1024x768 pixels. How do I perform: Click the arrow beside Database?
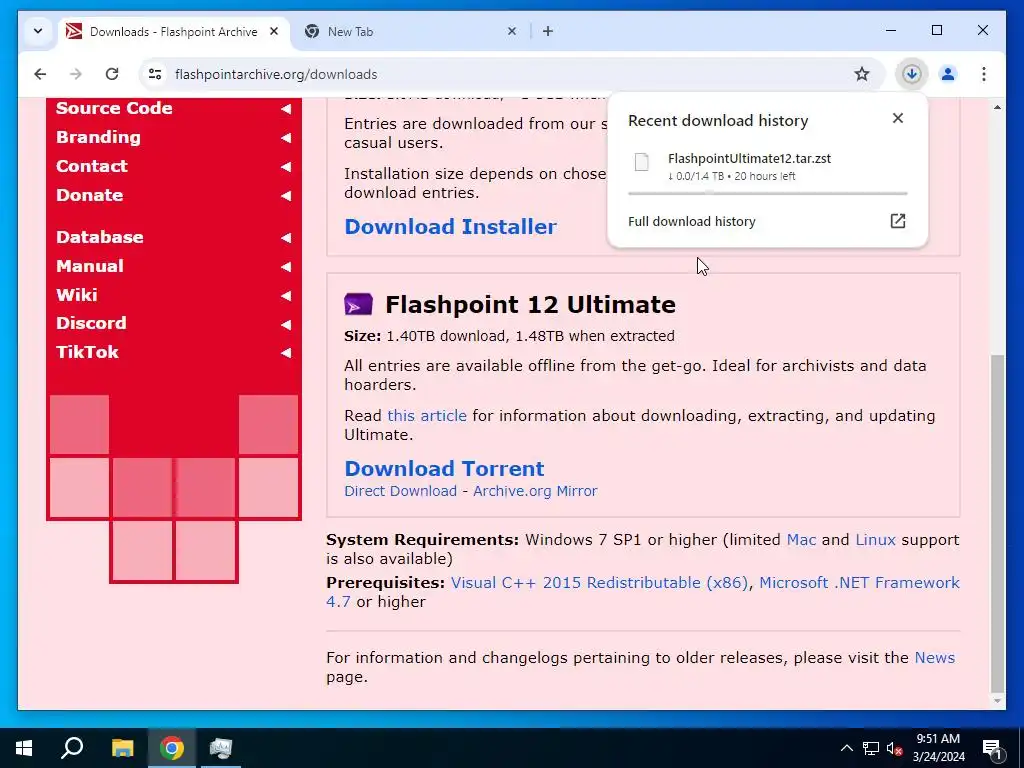click(286, 238)
